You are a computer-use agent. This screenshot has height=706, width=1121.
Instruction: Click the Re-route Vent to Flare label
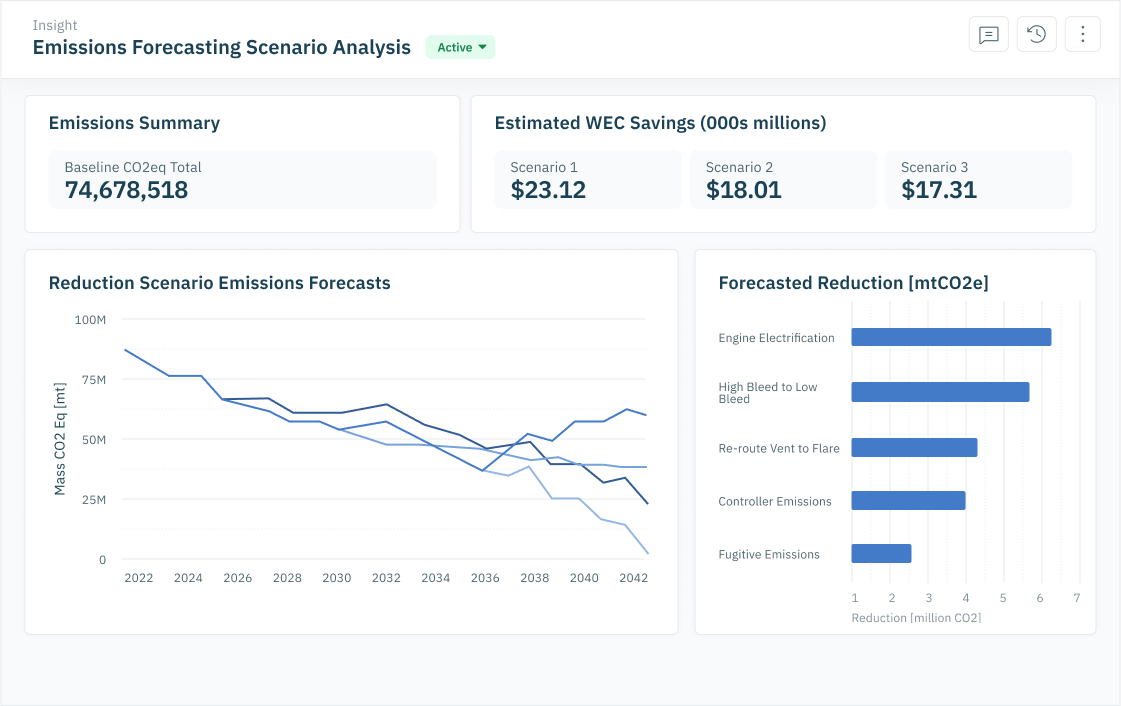tap(779, 449)
